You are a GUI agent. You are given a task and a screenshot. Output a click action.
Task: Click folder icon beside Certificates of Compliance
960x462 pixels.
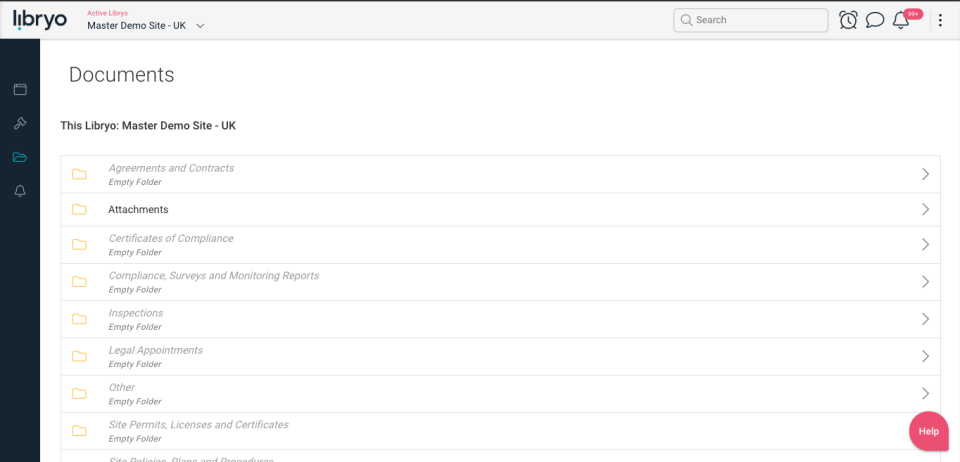coord(79,245)
